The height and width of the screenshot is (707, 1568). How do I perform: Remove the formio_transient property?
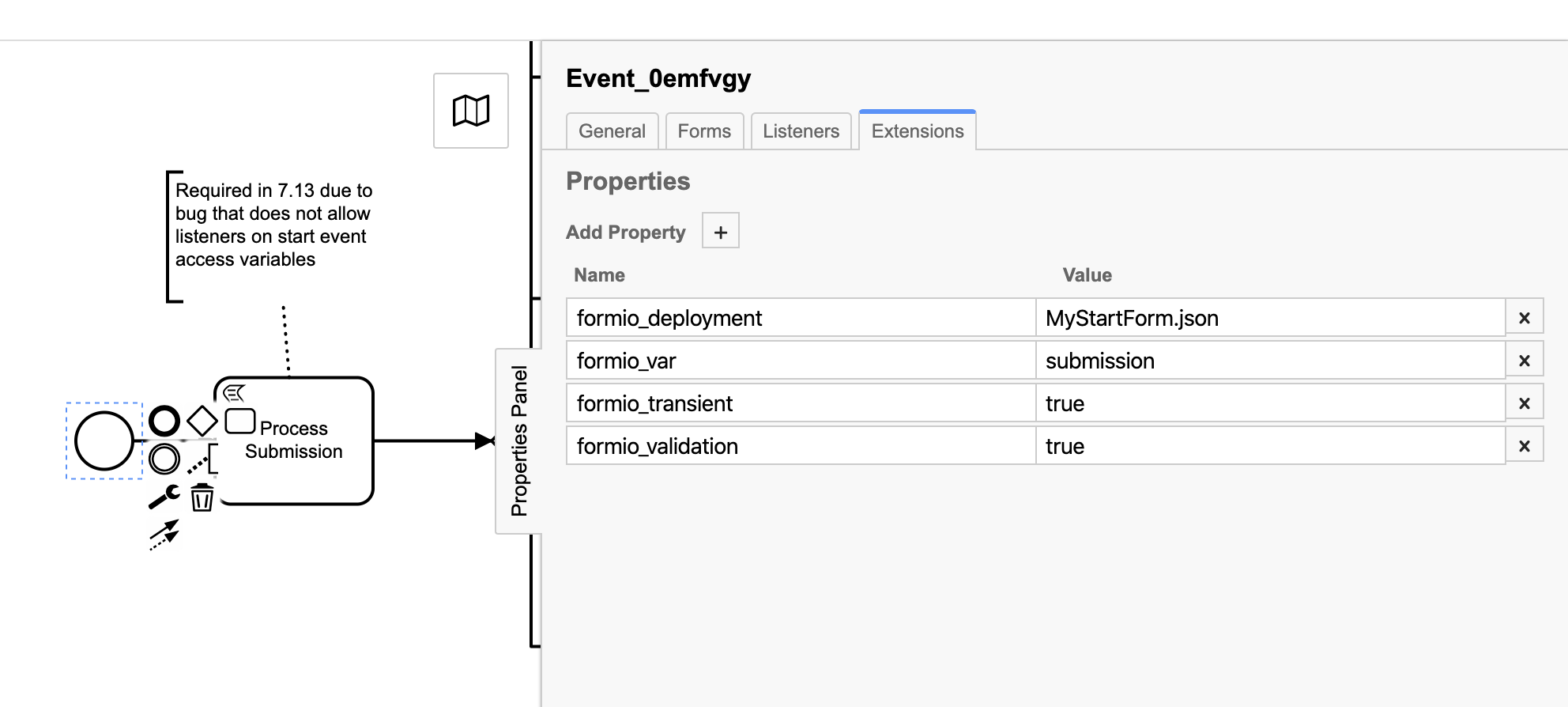tap(1525, 403)
